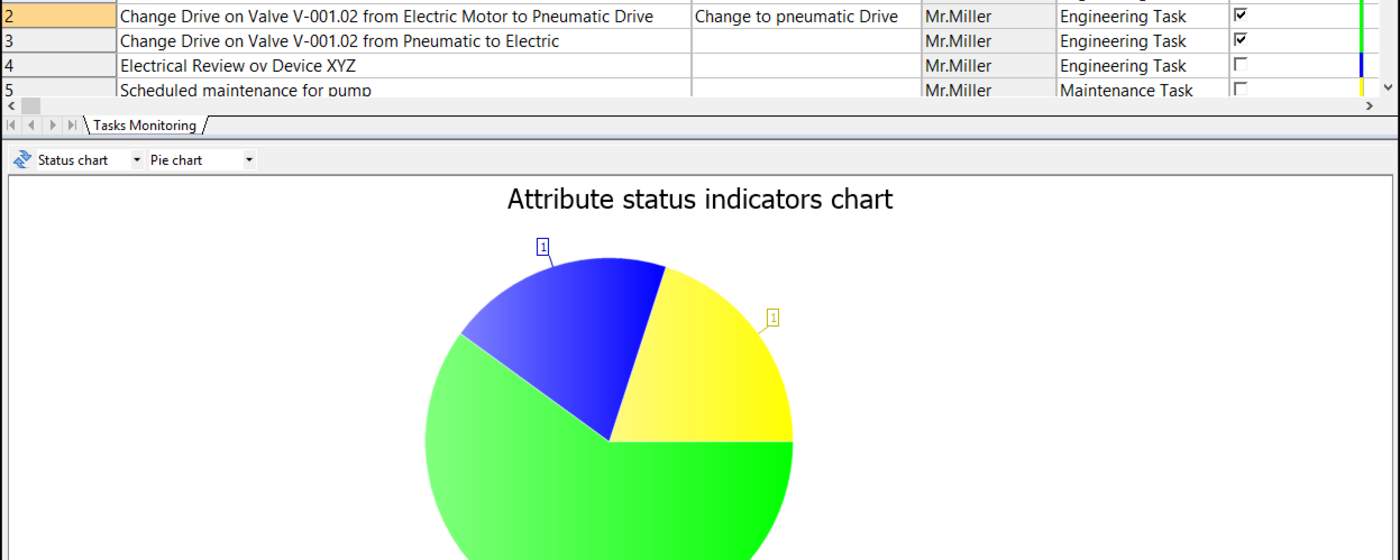Go to last sheet tab arrow
Viewport: 1400px width, 560px height.
tap(71, 126)
